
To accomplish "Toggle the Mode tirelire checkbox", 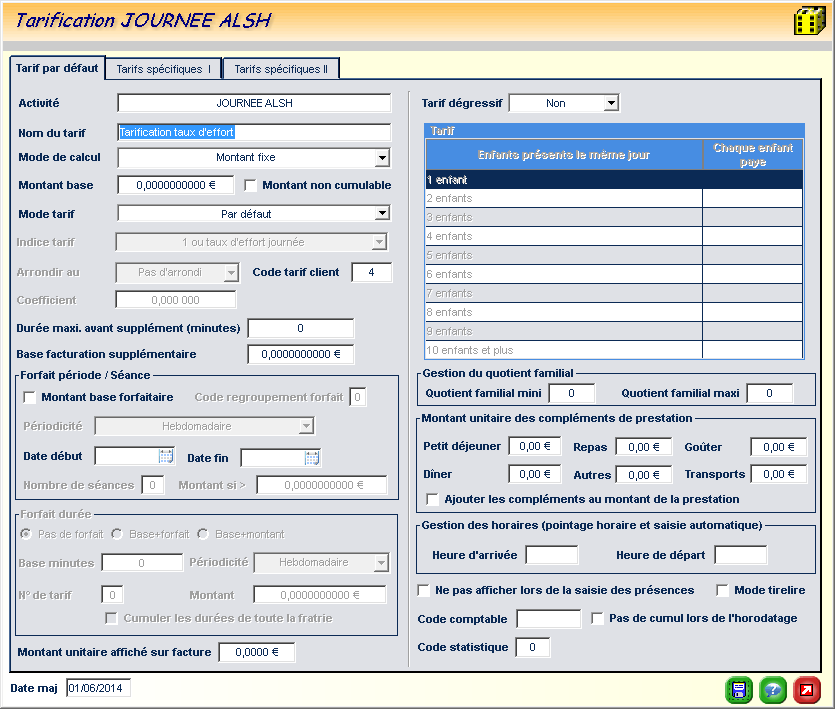I will pyautogui.click(x=723, y=590).
